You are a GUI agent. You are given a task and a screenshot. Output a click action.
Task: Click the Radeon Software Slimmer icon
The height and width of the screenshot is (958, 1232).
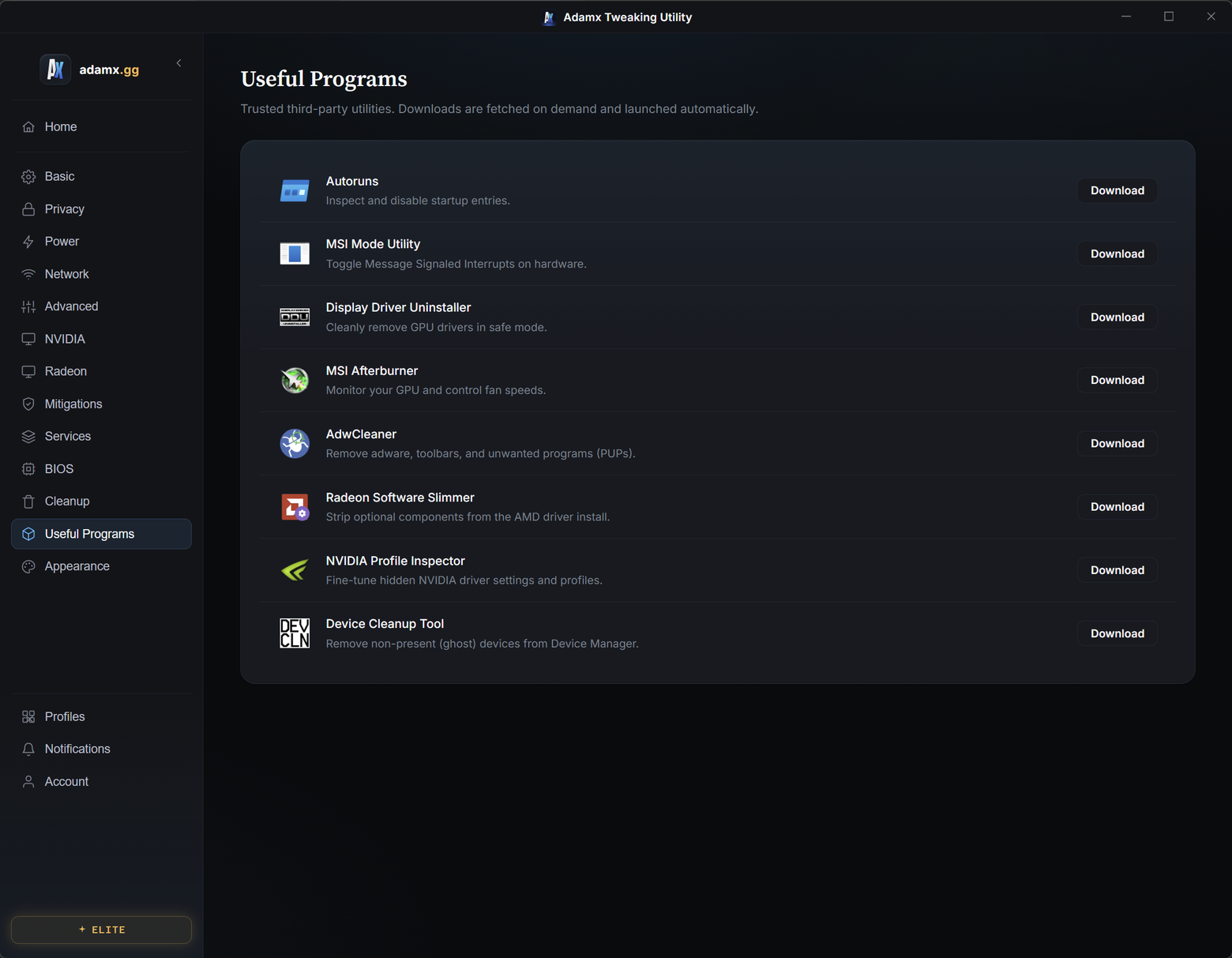[x=295, y=507]
